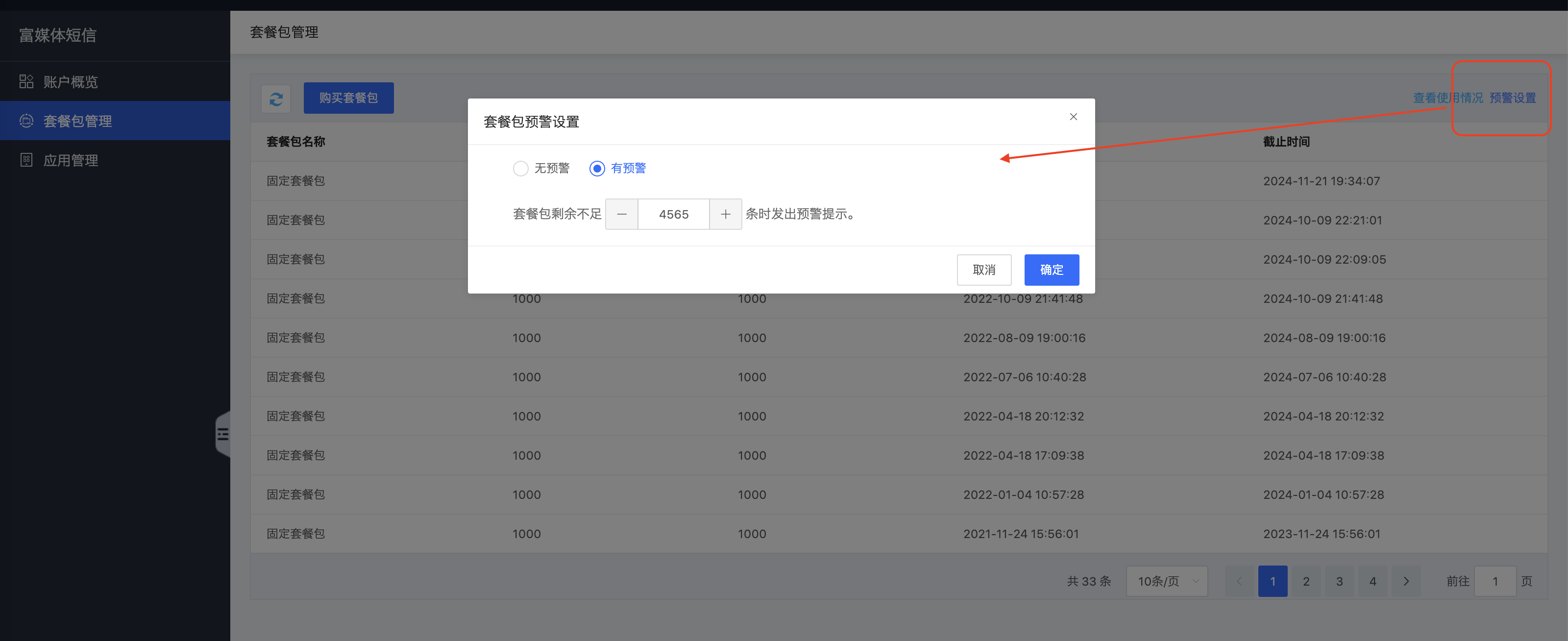This screenshot has height=641, width=1568.
Task: Click the 套餐包名称 column header
Action: tap(296, 142)
